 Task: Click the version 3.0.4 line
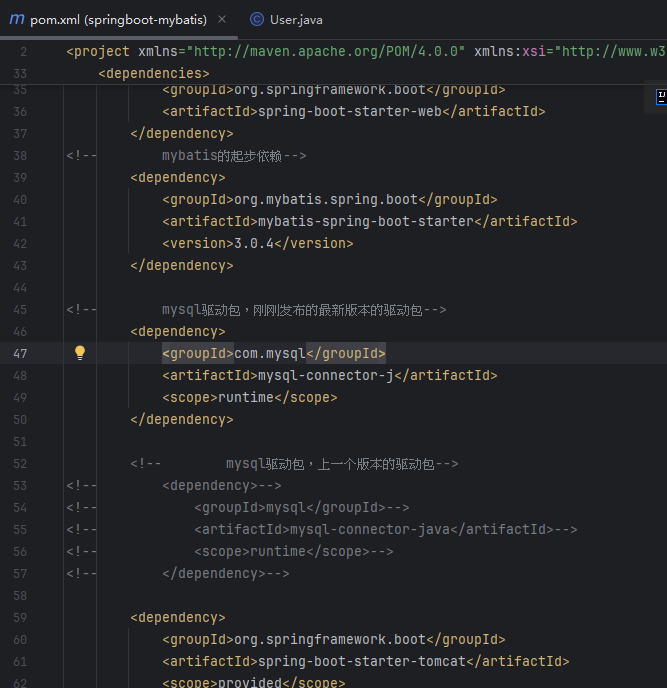258,244
